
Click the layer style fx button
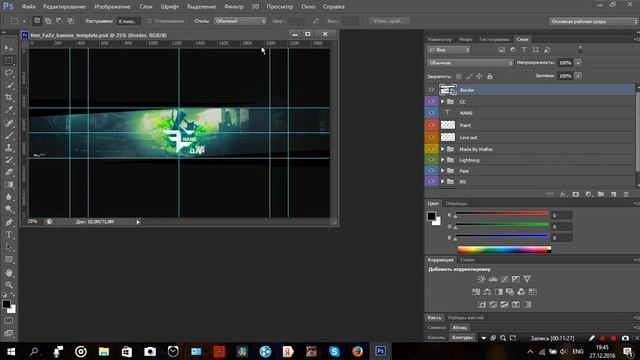(563, 194)
